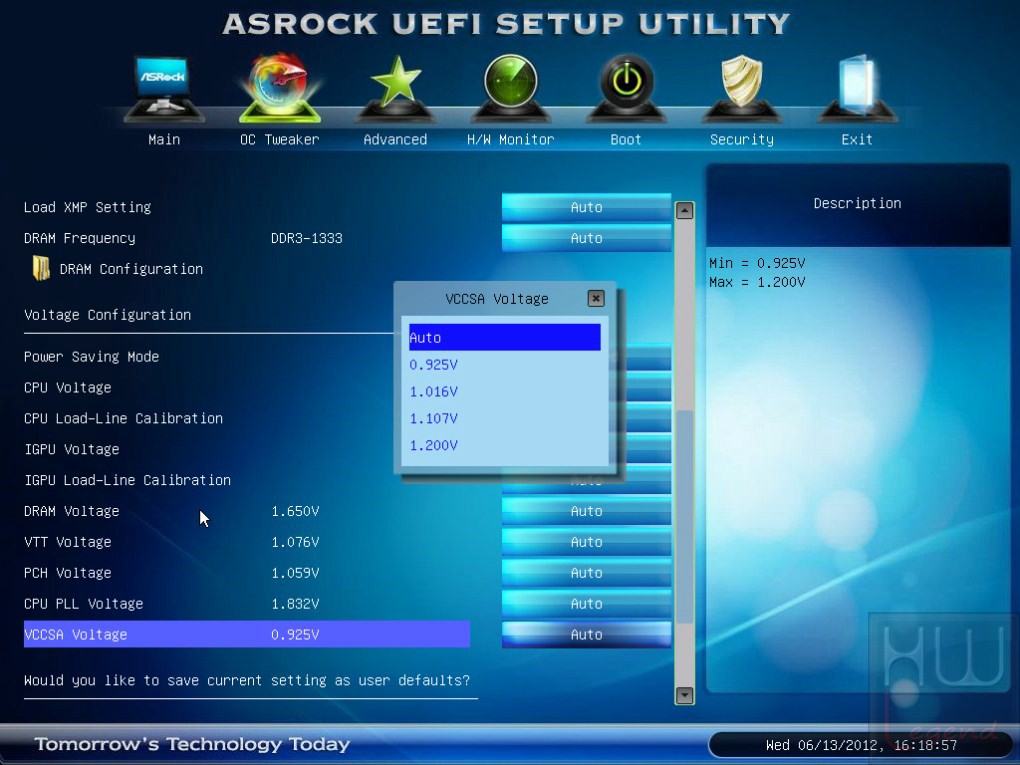Open DRAM Frequency Auto dropdown
This screenshot has height=765, width=1020.
(x=586, y=238)
